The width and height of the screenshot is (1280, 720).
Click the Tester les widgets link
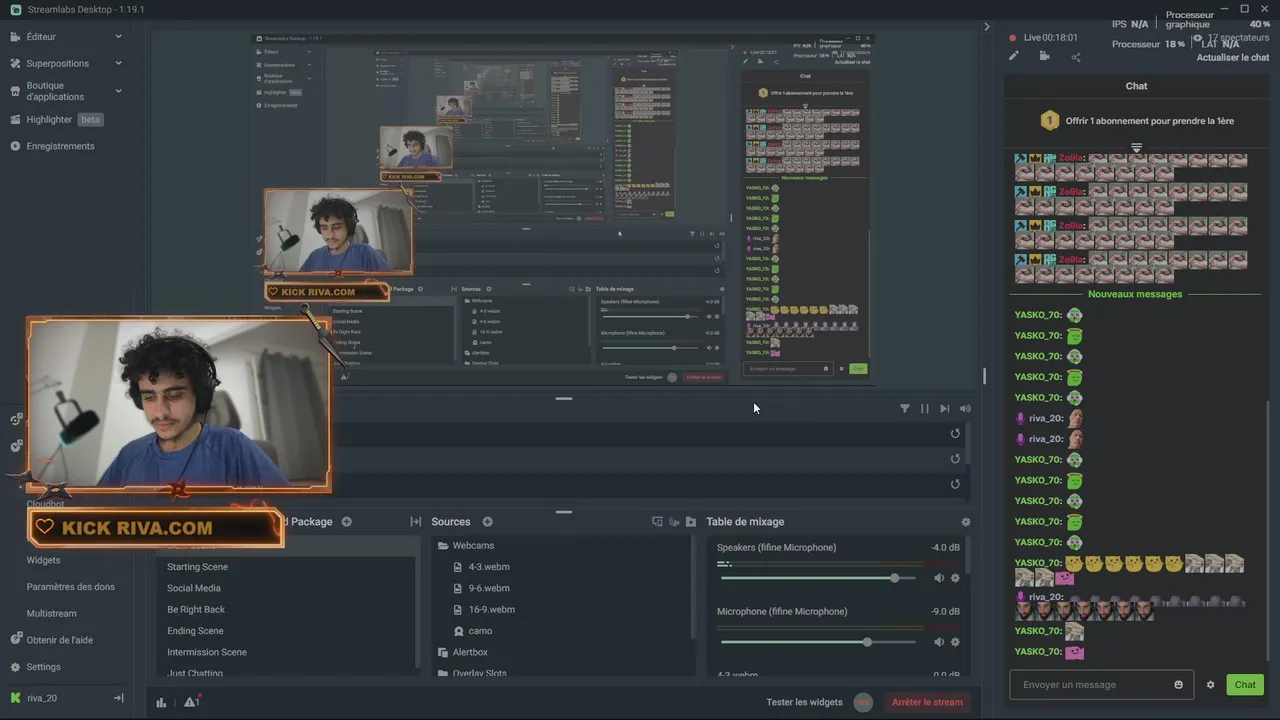[804, 702]
